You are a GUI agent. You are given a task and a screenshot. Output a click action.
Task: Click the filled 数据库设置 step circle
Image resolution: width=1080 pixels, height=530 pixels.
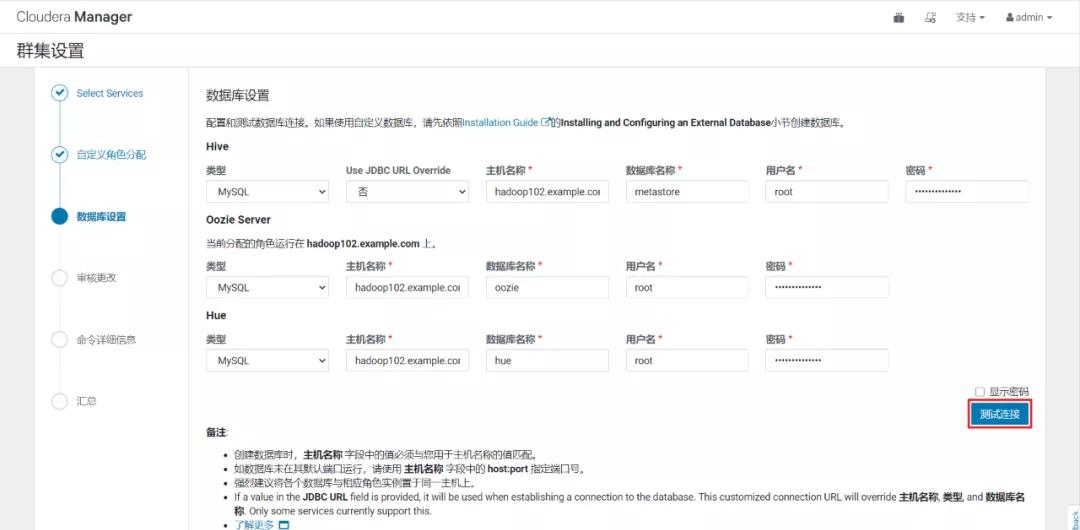pyautogui.click(x=60, y=216)
